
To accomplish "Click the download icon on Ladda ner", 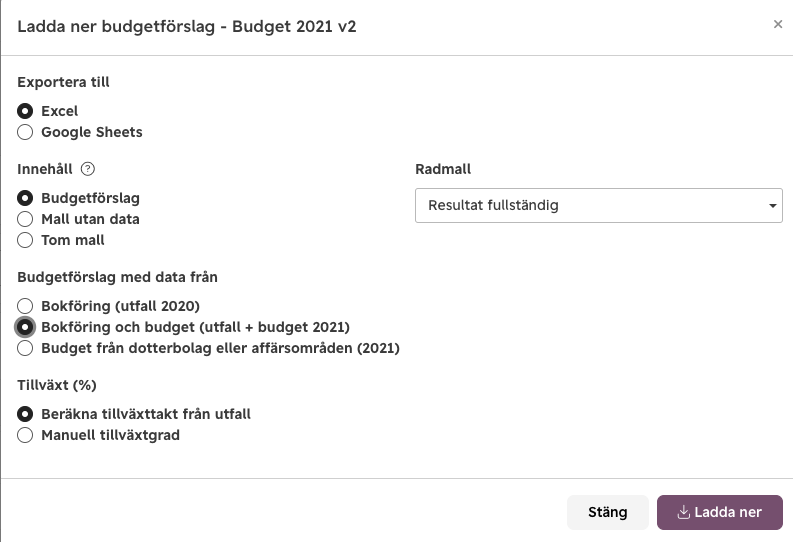I will point(683,512).
